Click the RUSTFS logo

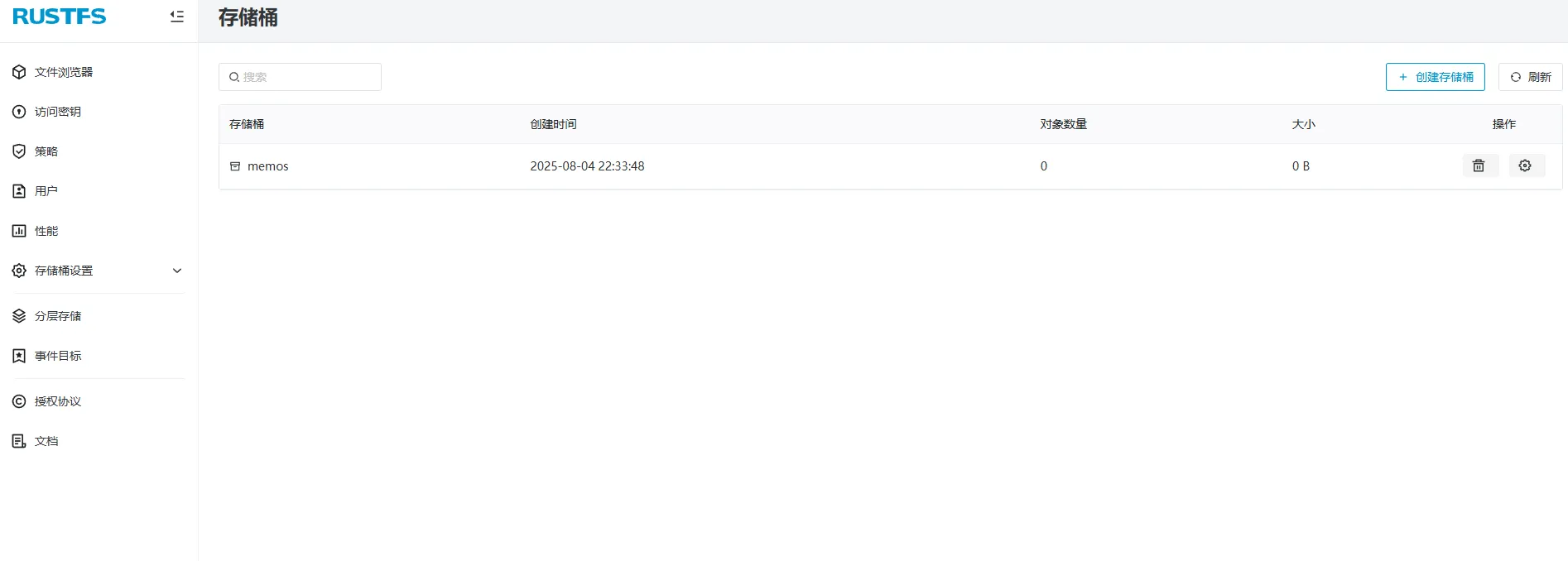60,17
